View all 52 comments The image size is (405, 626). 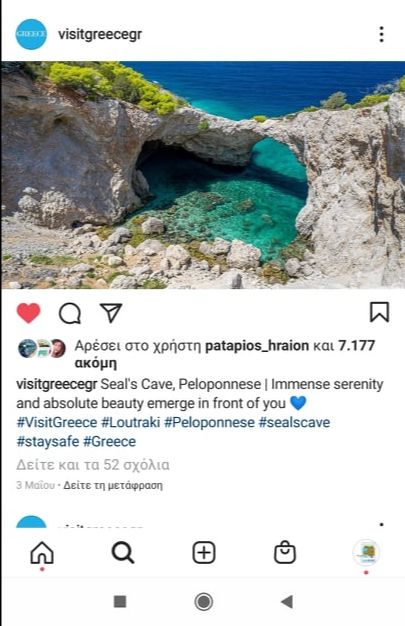pyautogui.click(x=93, y=465)
